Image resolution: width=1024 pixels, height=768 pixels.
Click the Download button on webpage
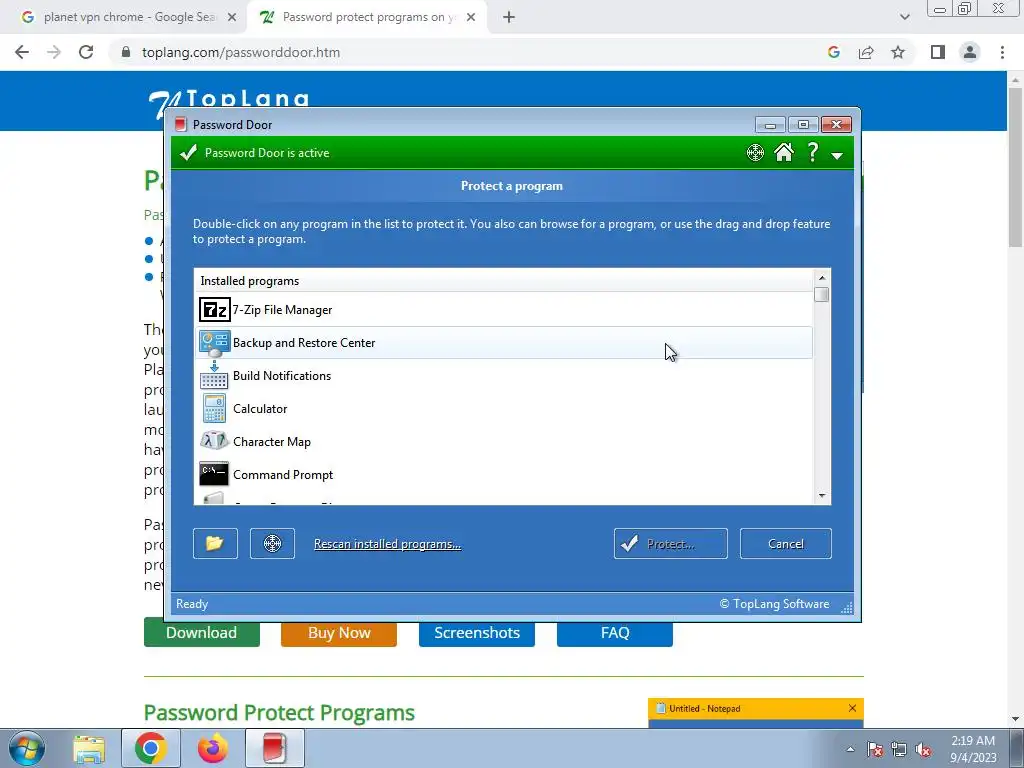point(202,632)
